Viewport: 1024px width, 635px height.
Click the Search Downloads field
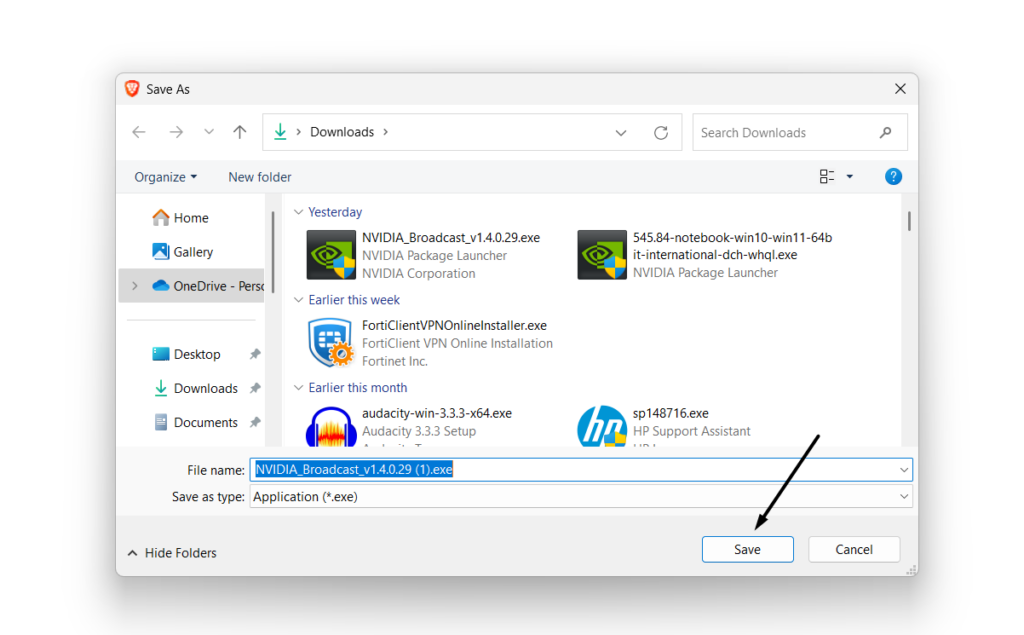(x=785, y=132)
